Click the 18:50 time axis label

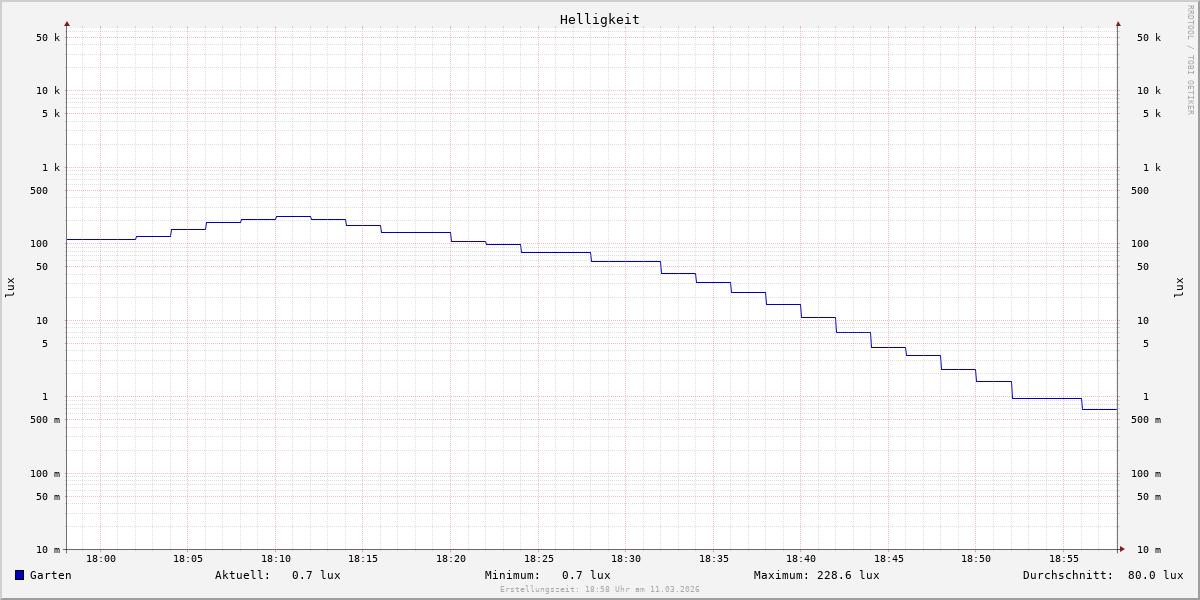pyautogui.click(x=976, y=559)
